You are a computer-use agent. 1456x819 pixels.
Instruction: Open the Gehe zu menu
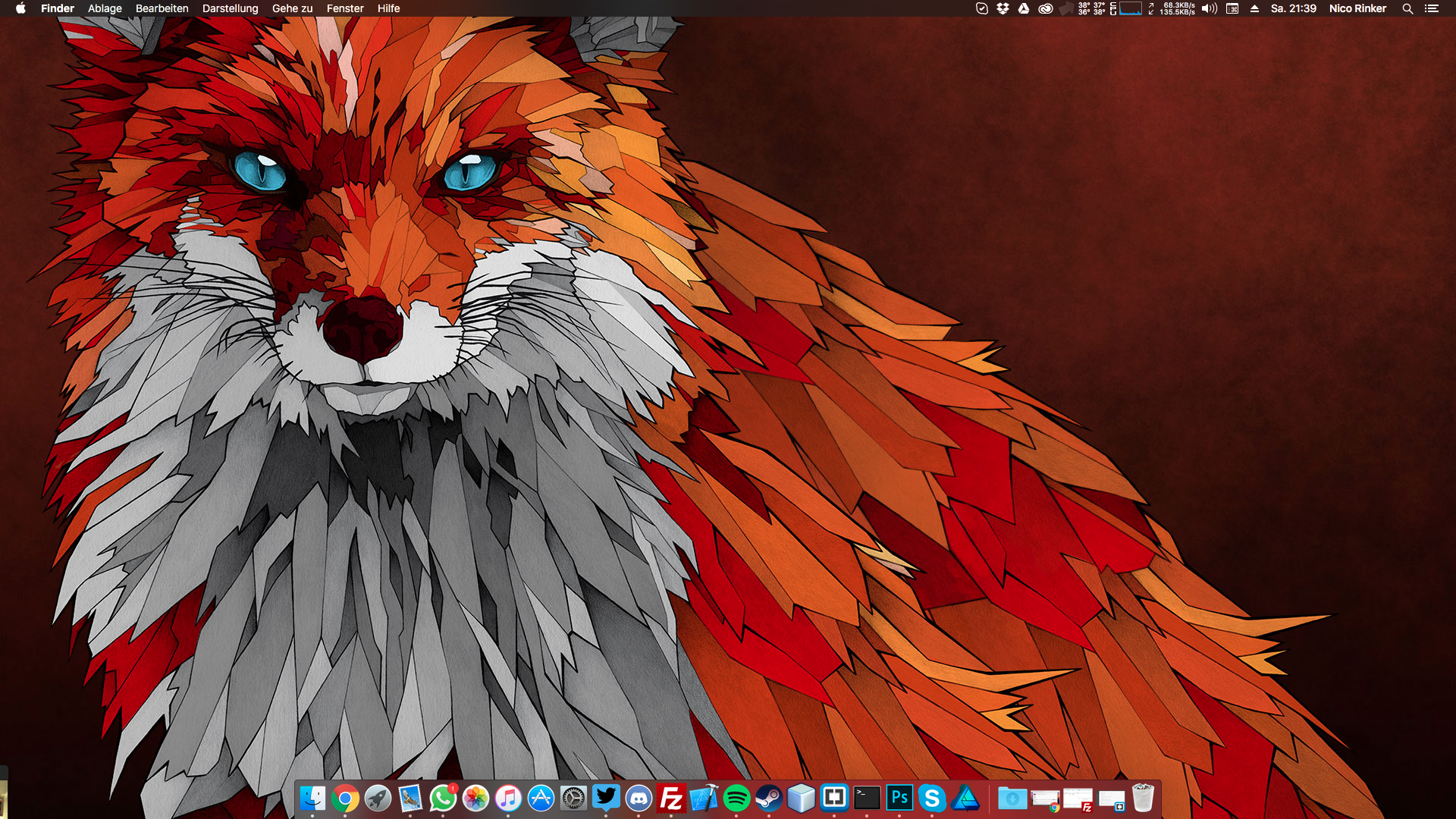tap(292, 8)
